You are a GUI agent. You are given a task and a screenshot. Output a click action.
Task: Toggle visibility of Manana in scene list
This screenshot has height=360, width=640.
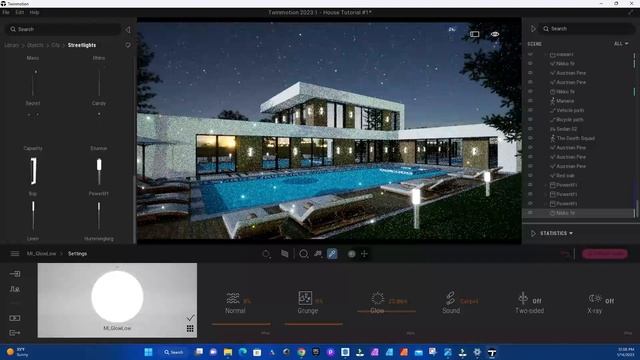coord(530,101)
